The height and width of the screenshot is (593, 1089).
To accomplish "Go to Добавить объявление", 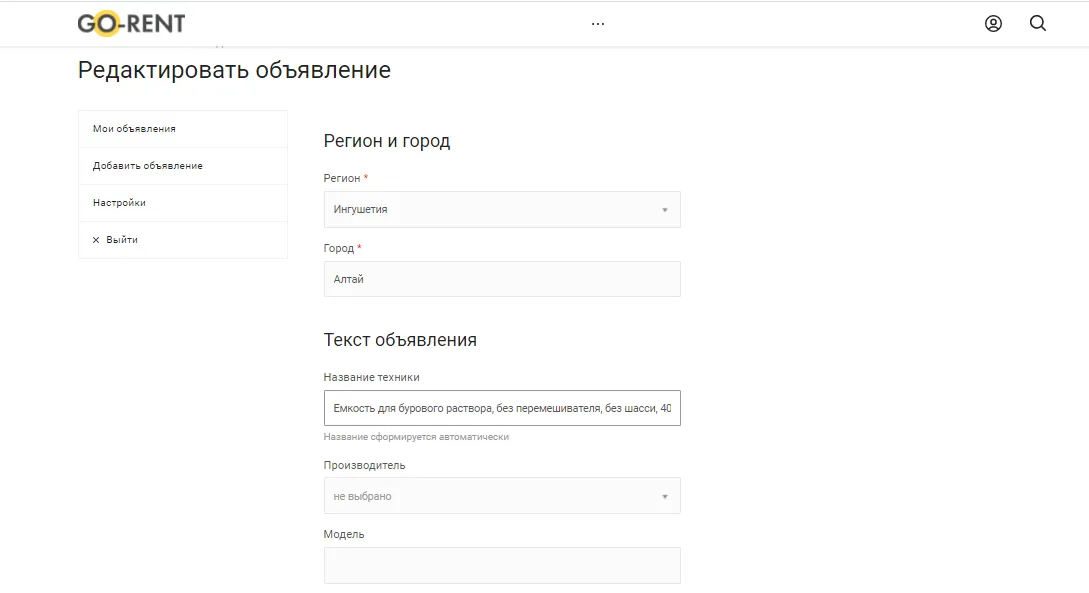I will (148, 166).
